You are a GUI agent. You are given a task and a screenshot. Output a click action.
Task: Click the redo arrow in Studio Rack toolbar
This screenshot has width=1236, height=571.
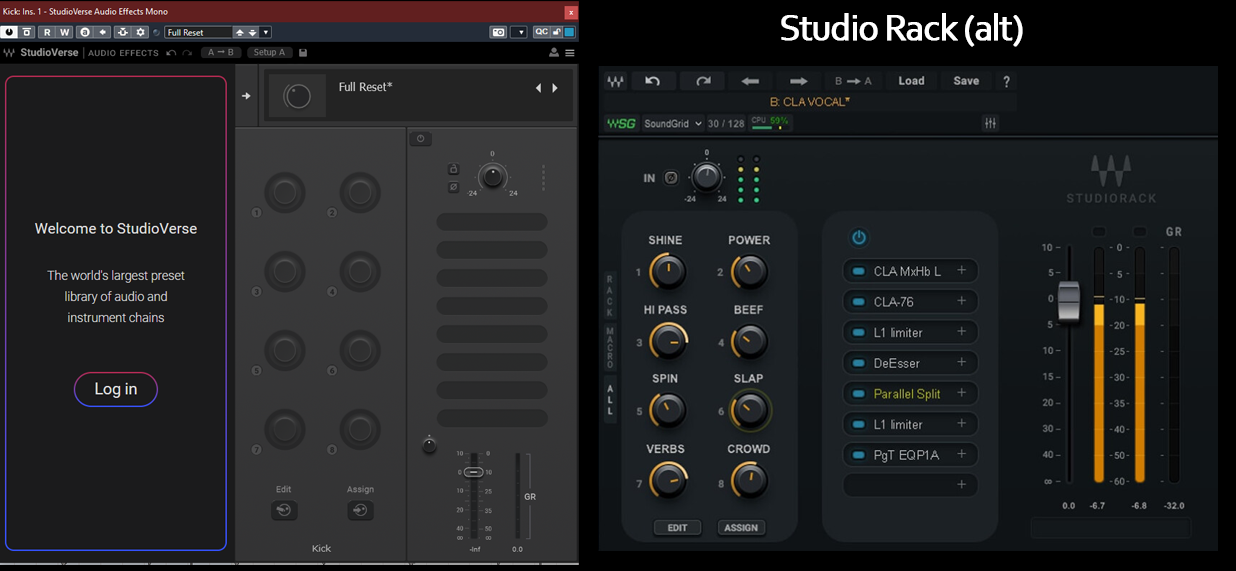703,81
